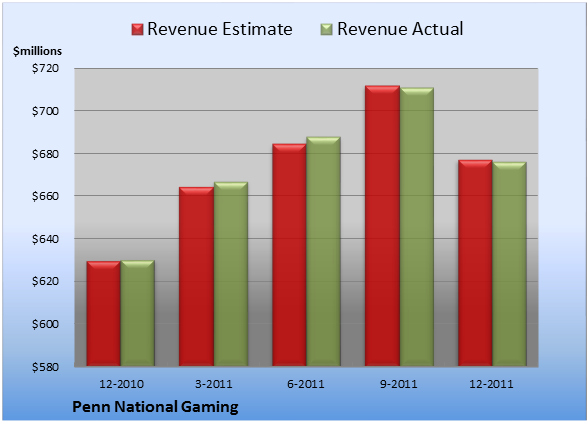Viewport: 588px width, 422px height.
Task: Select the green actual bar for 6-2011
Action: tap(323, 251)
